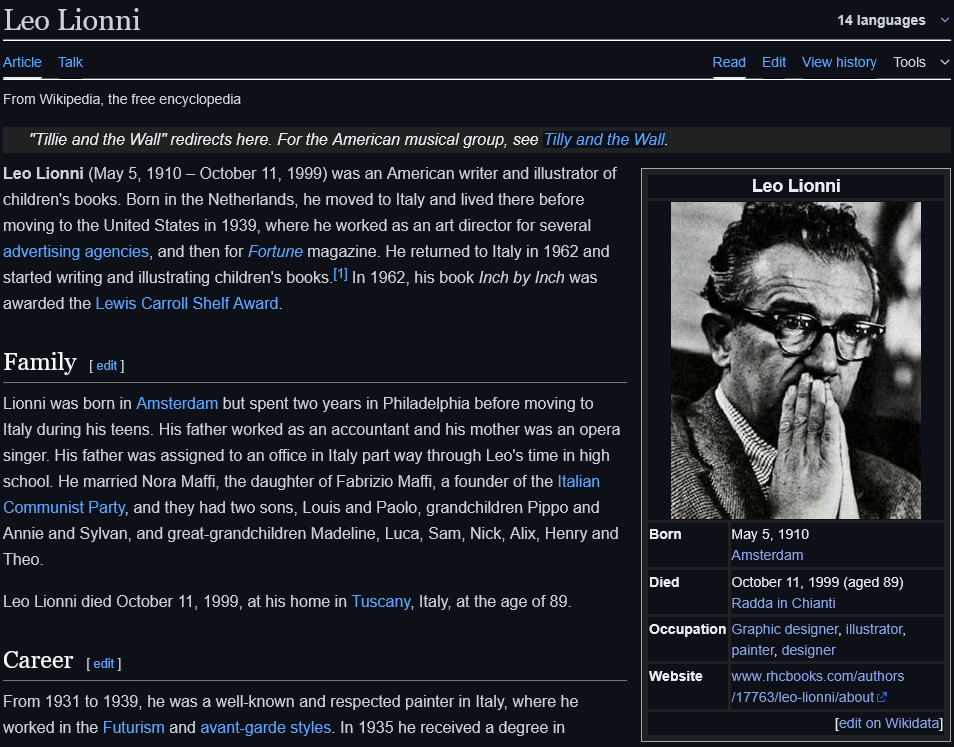Click the Died label in infobox
954x747 pixels.
[x=664, y=582]
